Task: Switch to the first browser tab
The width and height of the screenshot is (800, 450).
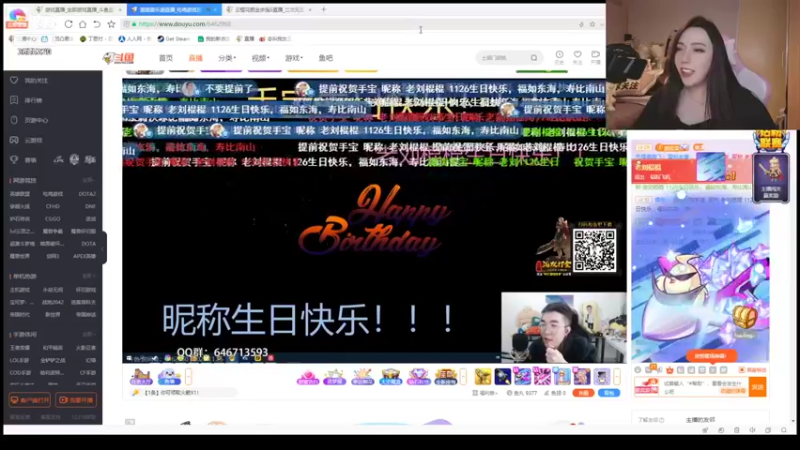Action: (79, 10)
